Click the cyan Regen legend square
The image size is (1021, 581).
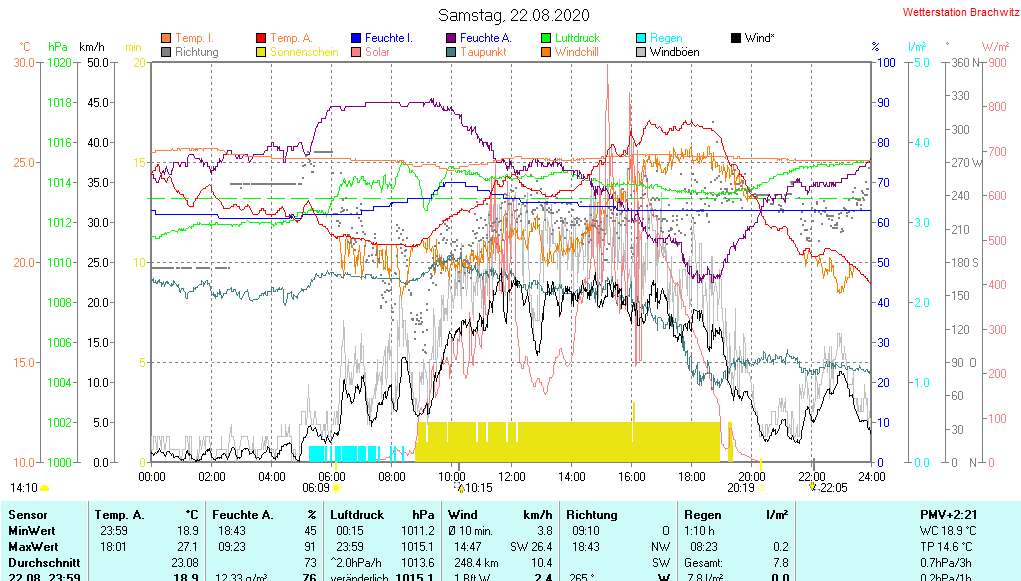coord(641,38)
